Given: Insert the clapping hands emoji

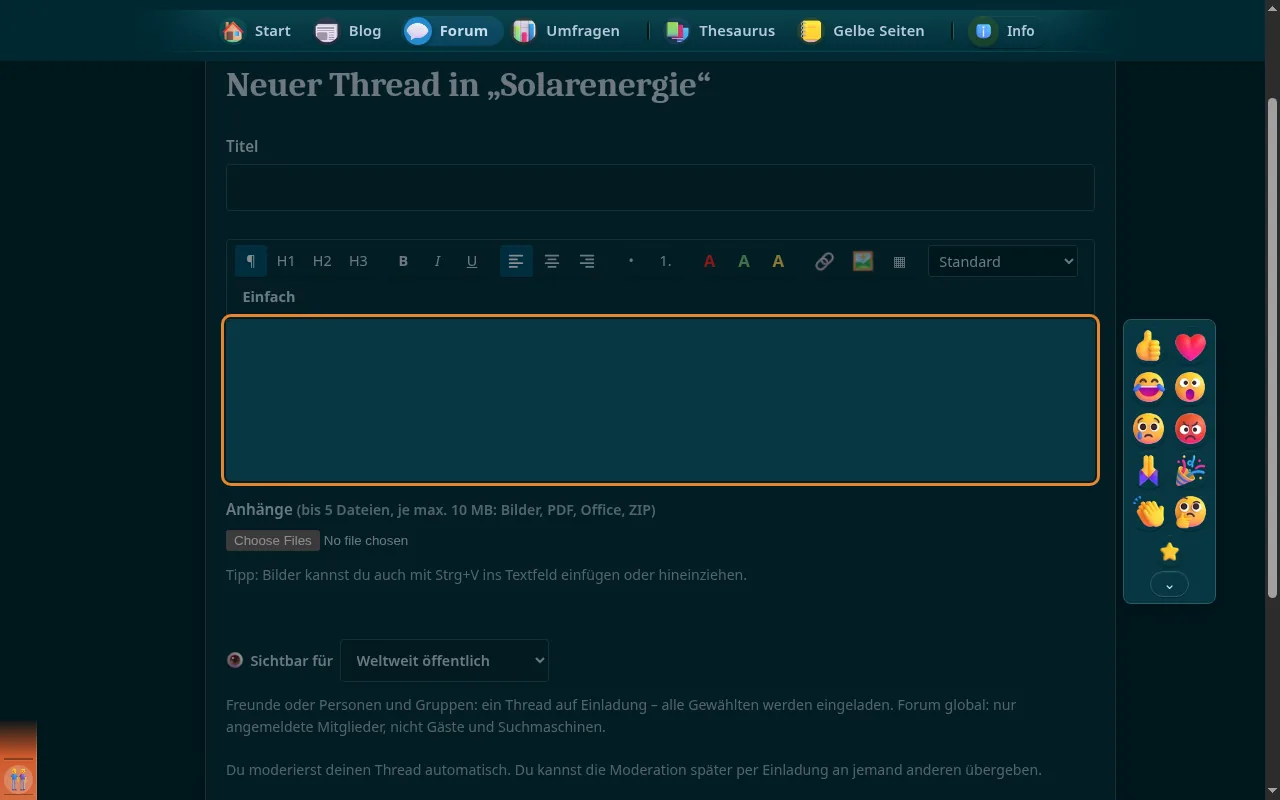Looking at the screenshot, I should point(1149,512).
